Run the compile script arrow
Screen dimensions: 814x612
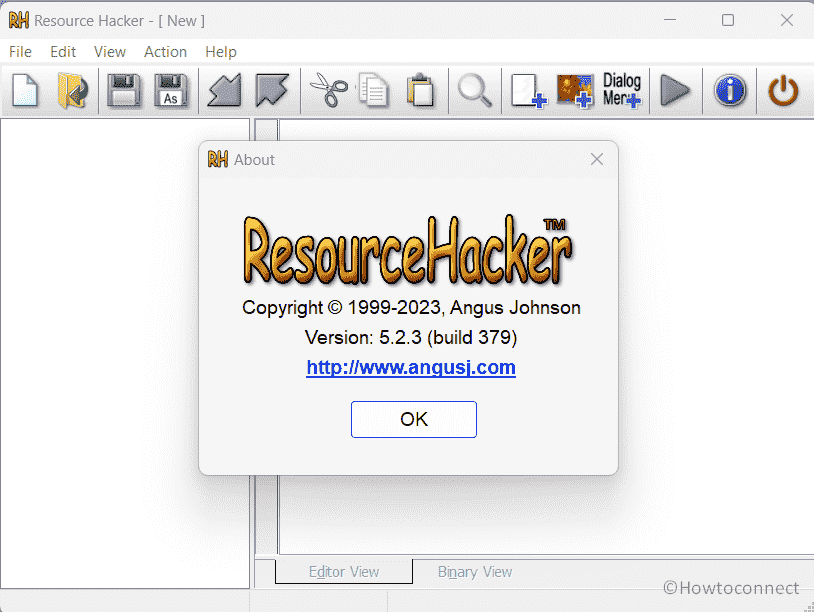[676, 91]
